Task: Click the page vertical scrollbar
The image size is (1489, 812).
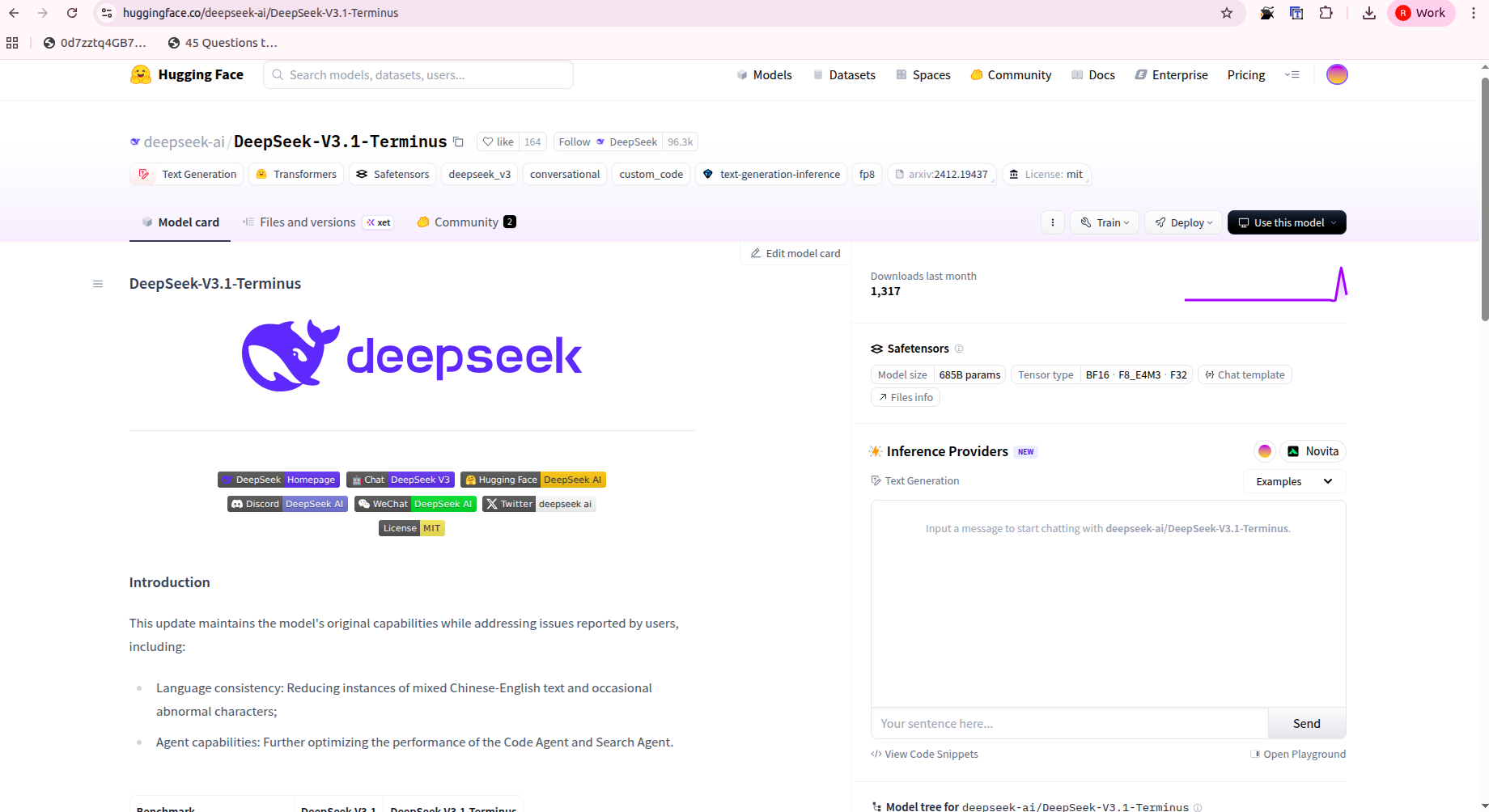Action: coord(1484,202)
